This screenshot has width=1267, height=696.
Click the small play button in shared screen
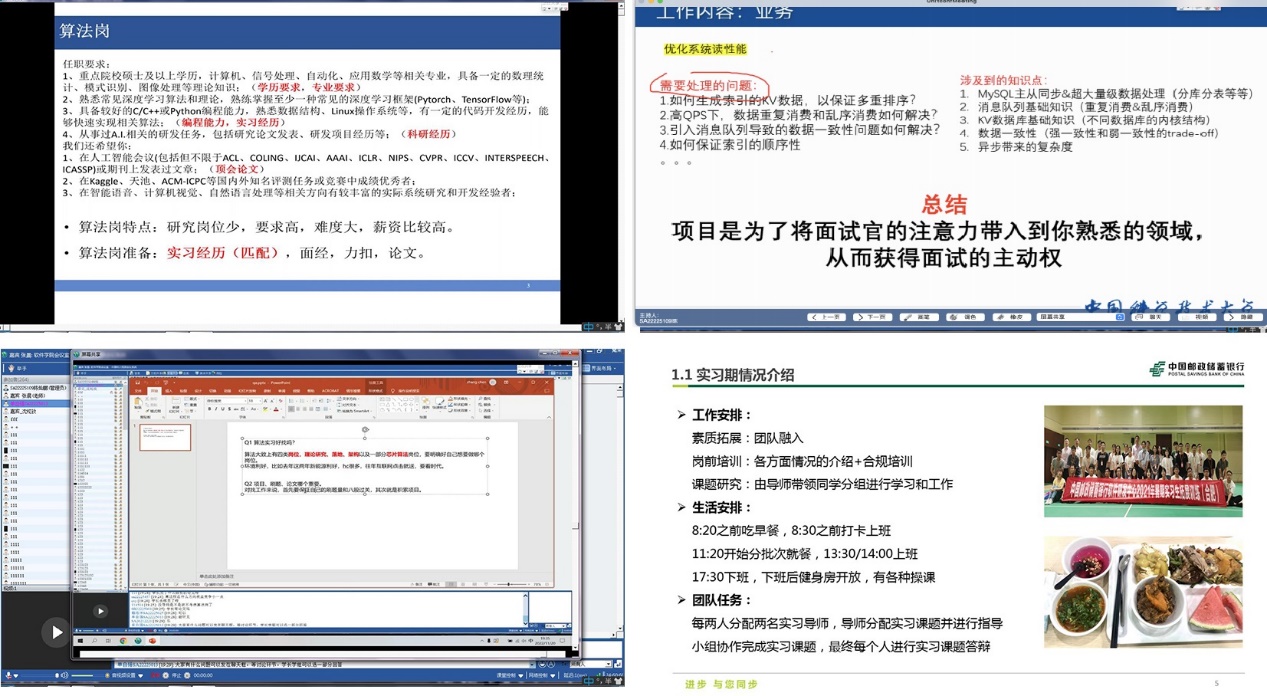(100, 611)
